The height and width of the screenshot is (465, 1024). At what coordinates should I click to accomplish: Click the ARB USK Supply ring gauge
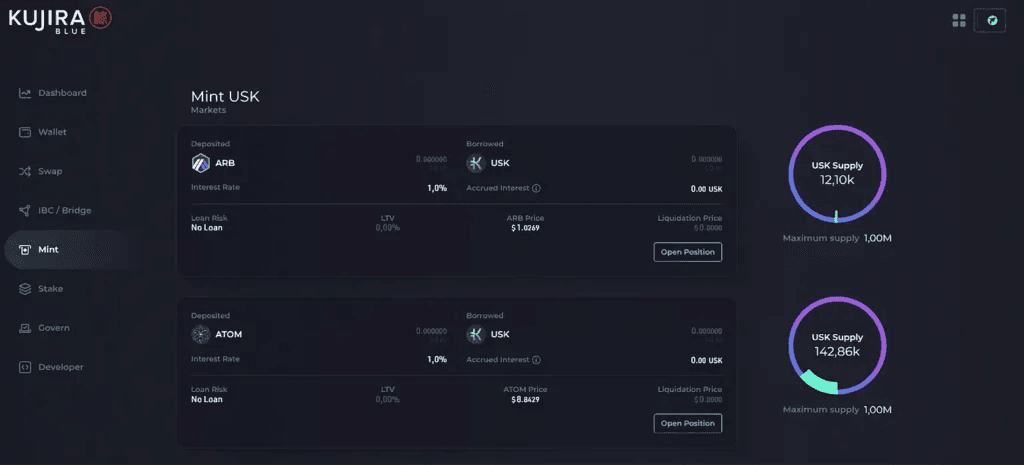click(x=837, y=174)
